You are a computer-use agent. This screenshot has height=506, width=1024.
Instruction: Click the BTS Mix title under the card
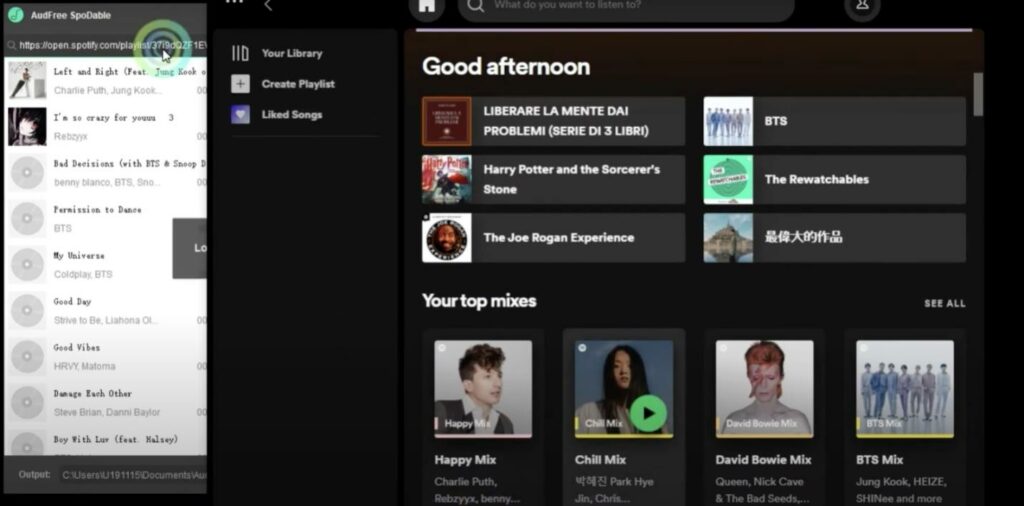(x=880, y=460)
